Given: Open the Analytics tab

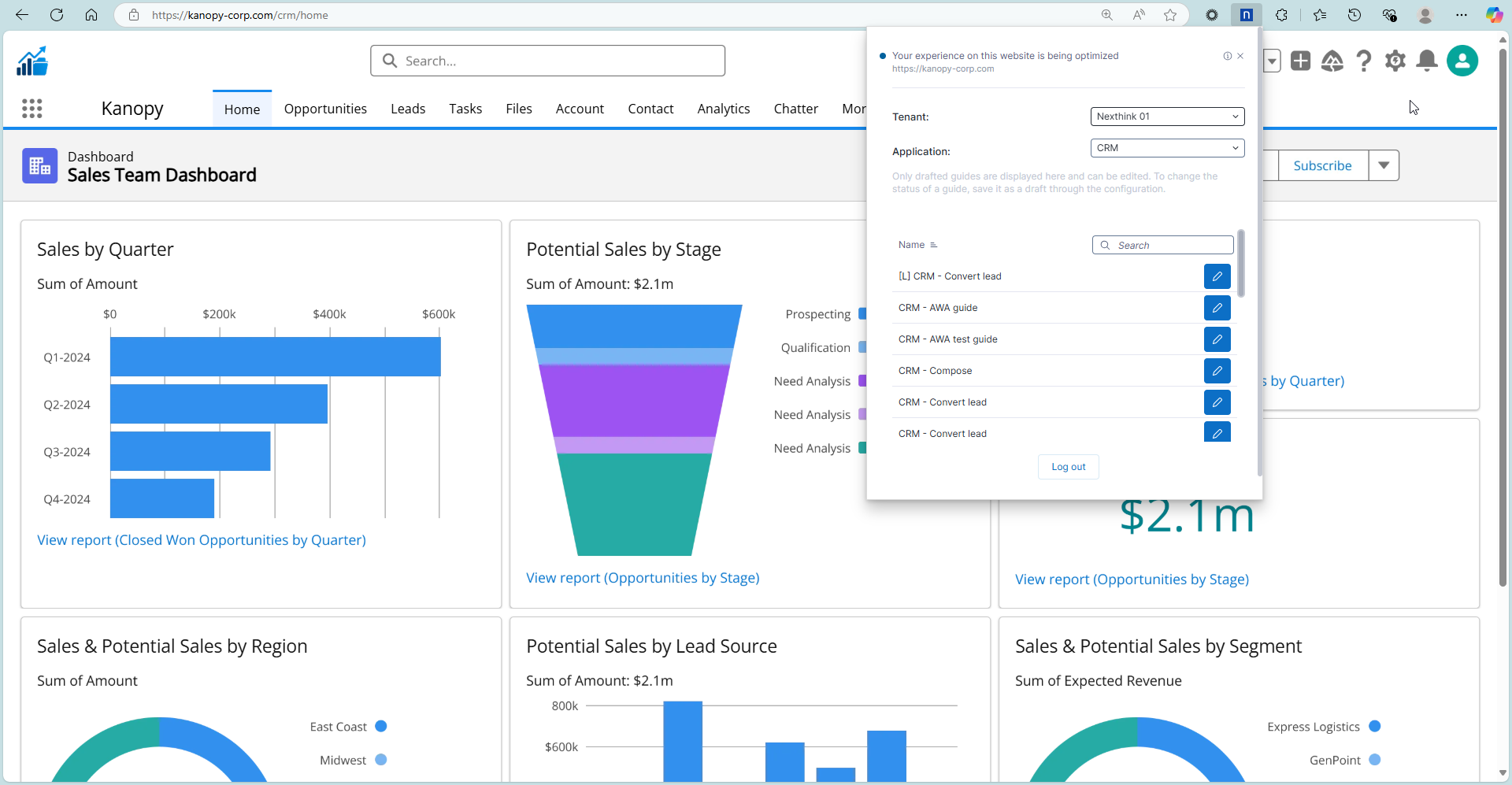Looking at the screenshot, I should [723, 109].
